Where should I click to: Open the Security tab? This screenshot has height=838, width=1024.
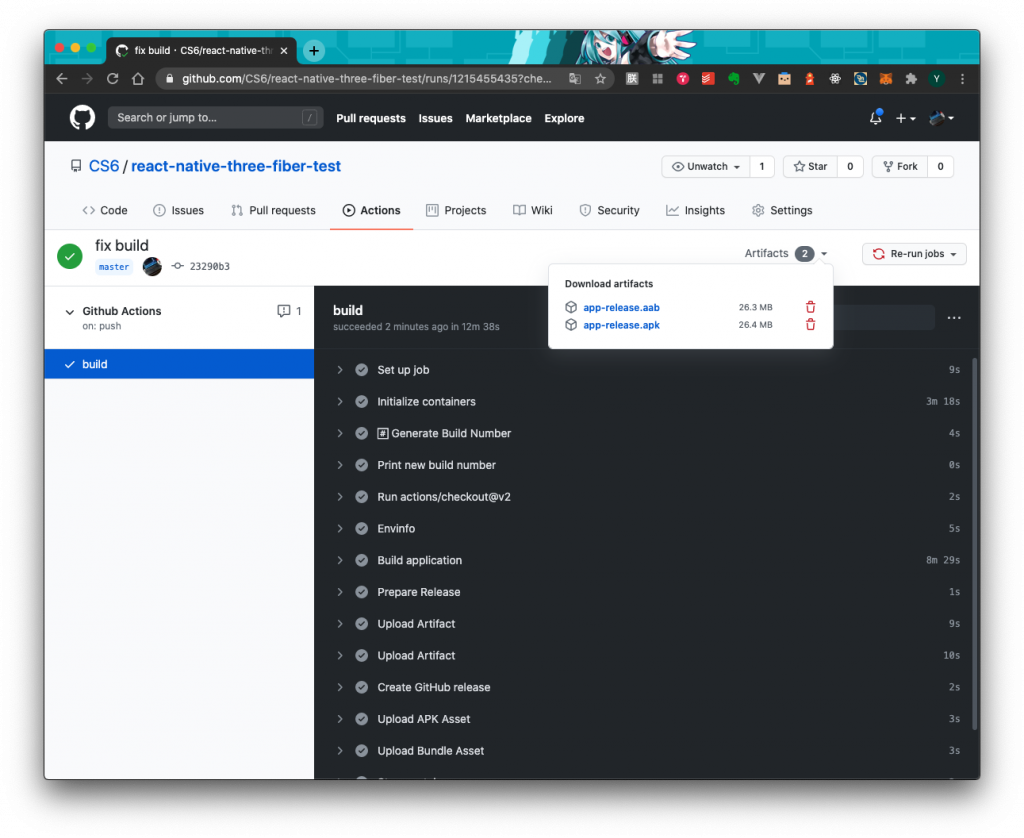coord(609,210)
